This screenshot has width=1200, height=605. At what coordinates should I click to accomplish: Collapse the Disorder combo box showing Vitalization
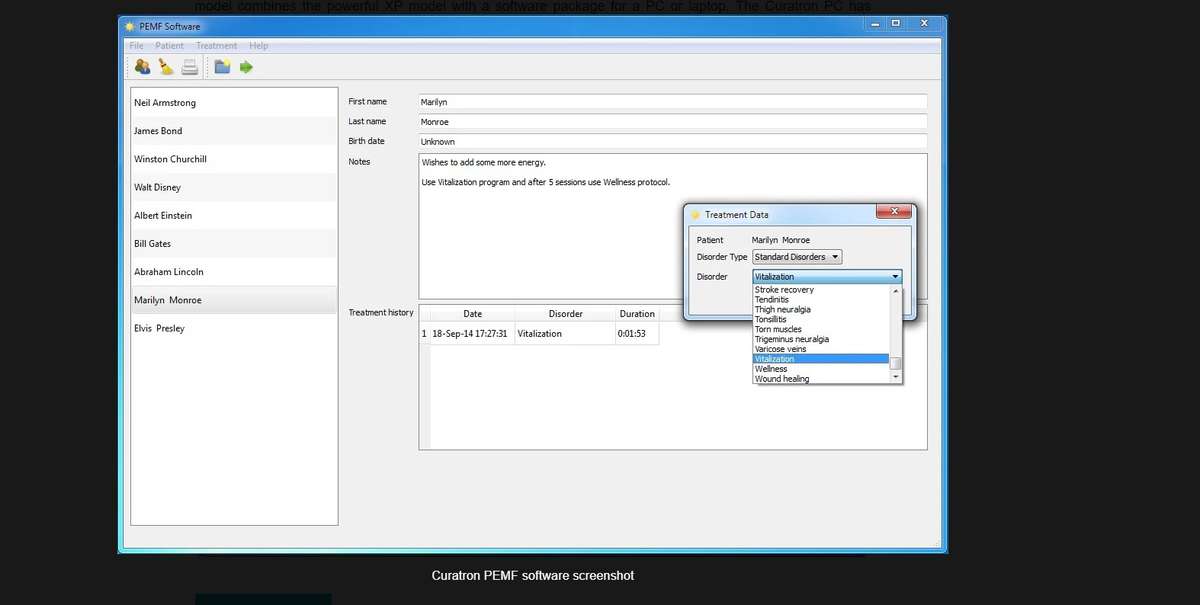pyautogui.click(x=827, y=276)
